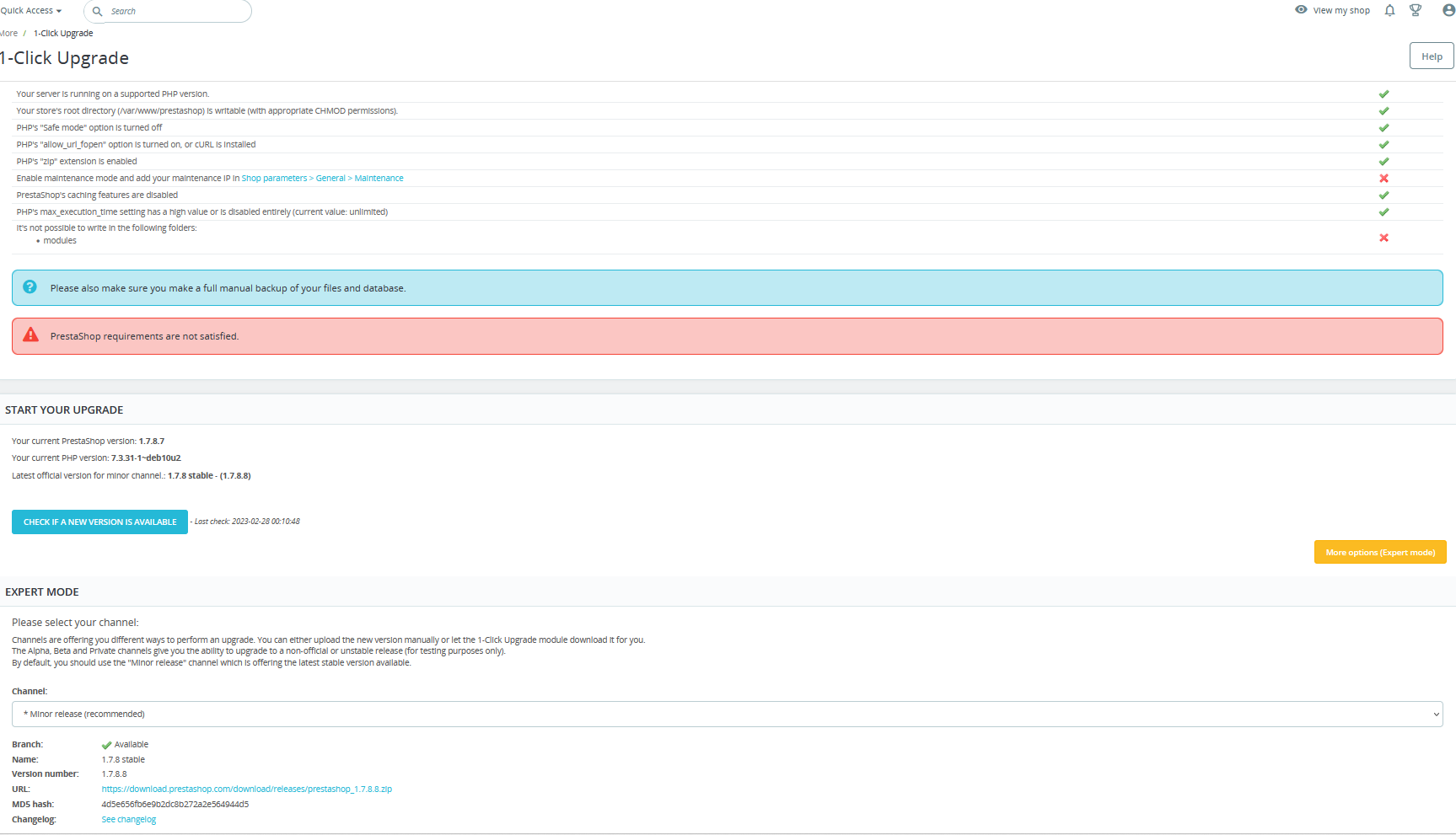Viewport: 1456px width, 835px height.
Task: Click the warning triangle in the requirements alert
Action: [x=30, y=335]
